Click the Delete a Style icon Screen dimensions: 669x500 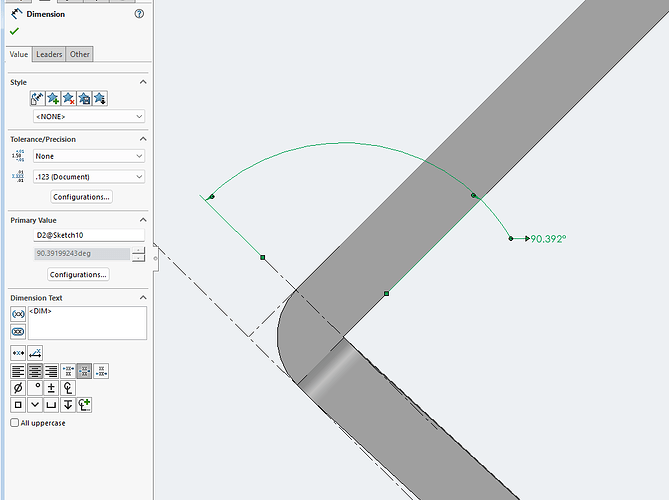[x=69, y=98]
